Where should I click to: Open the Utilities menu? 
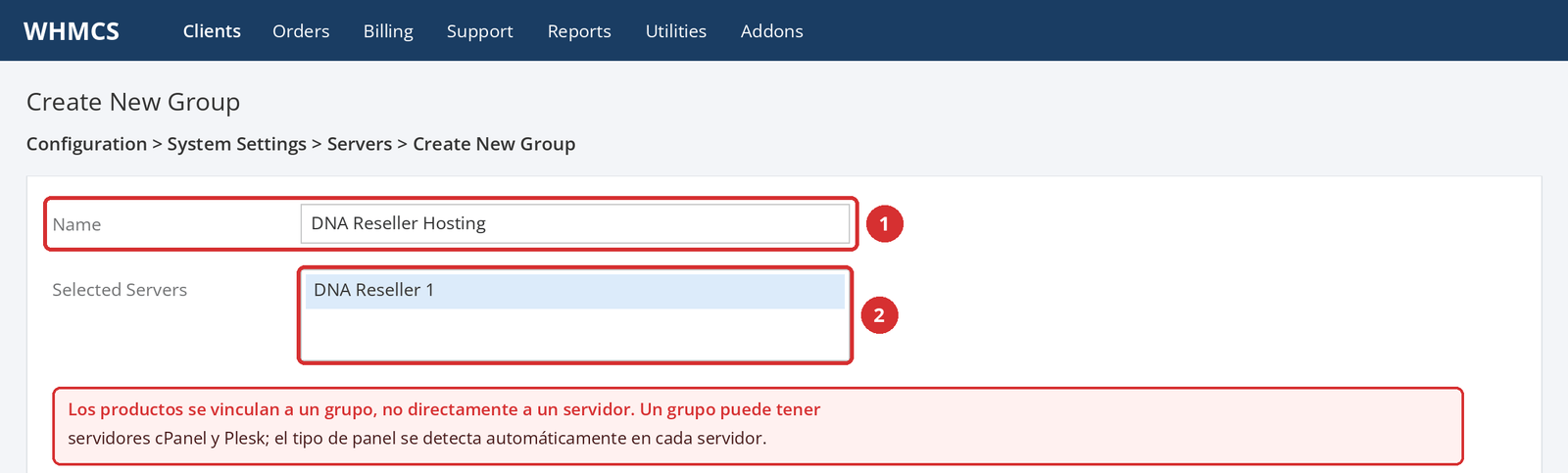pos(675,31)
